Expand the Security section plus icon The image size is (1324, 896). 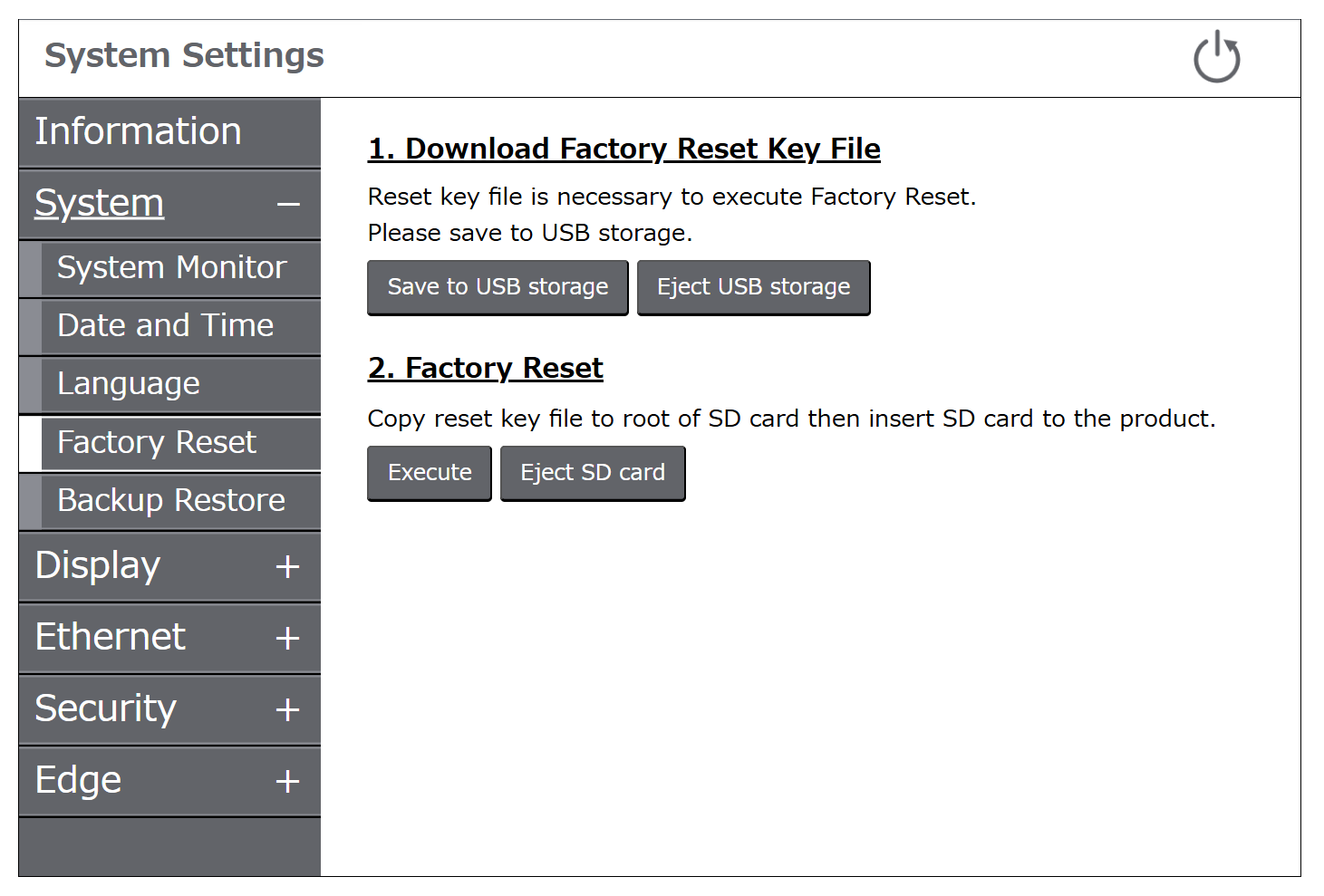click(287, 709)
